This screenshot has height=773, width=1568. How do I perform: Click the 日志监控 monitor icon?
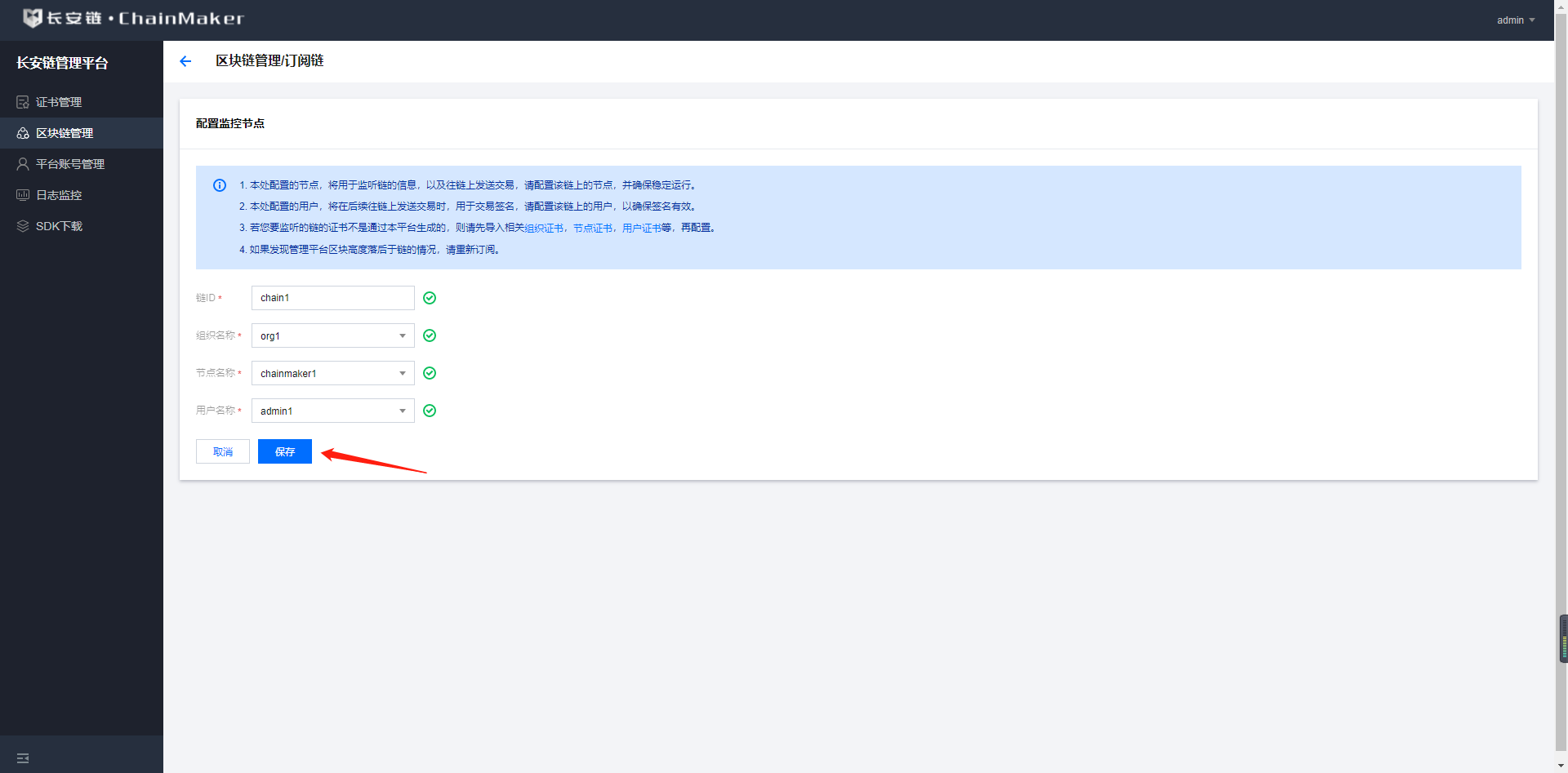click(x=23, y=195)
